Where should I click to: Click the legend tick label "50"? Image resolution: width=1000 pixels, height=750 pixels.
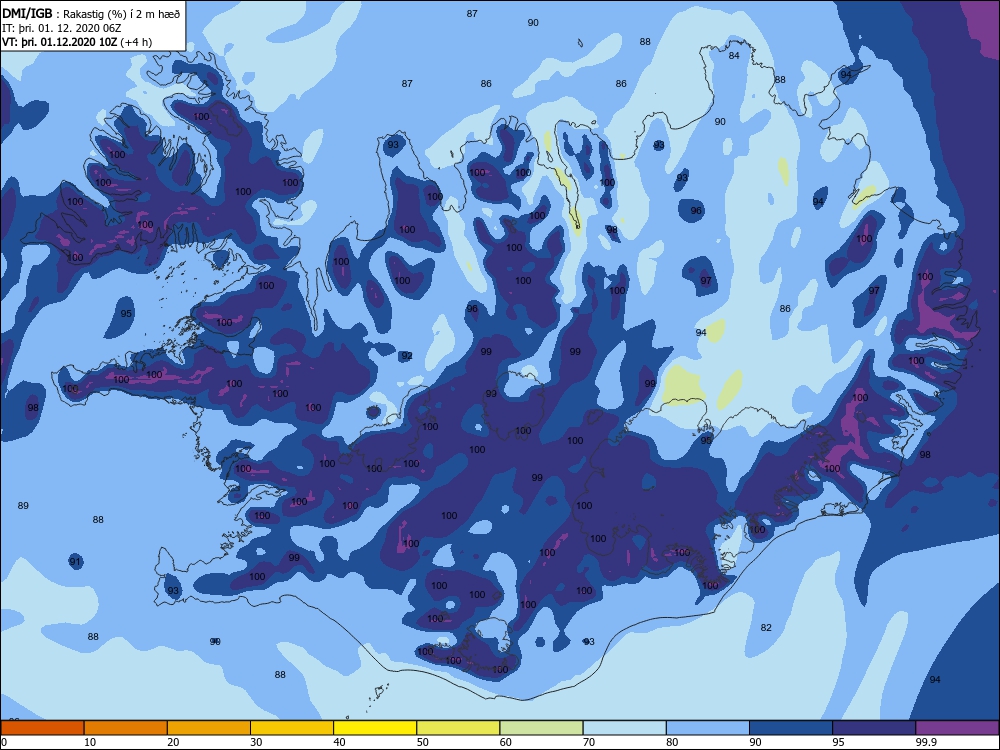click(423, 742)
